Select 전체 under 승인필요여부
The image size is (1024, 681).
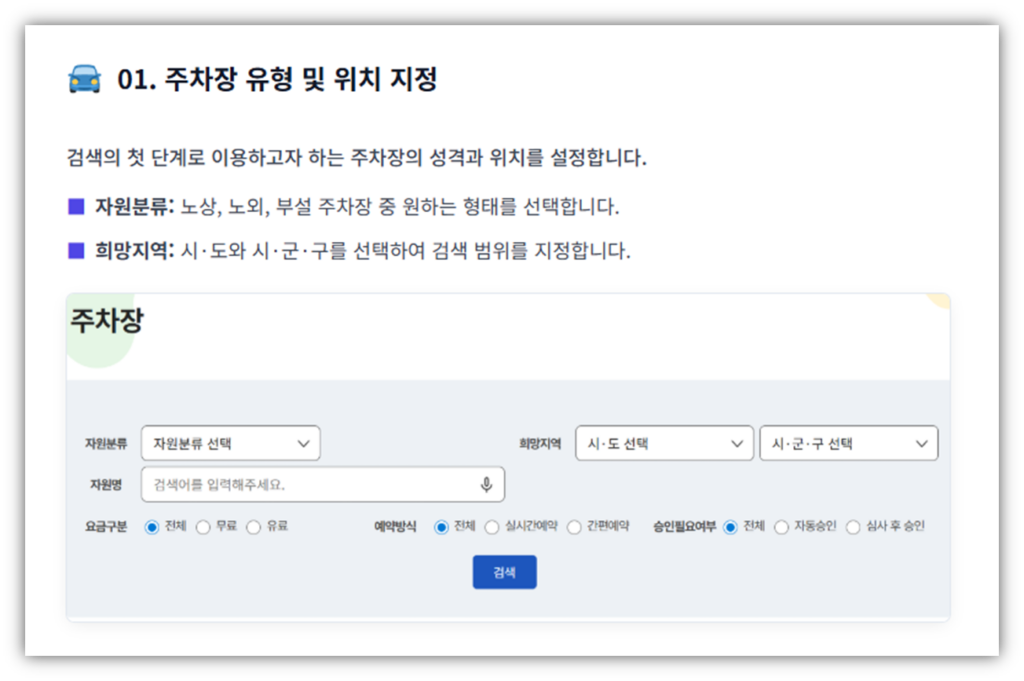[730, 527]
